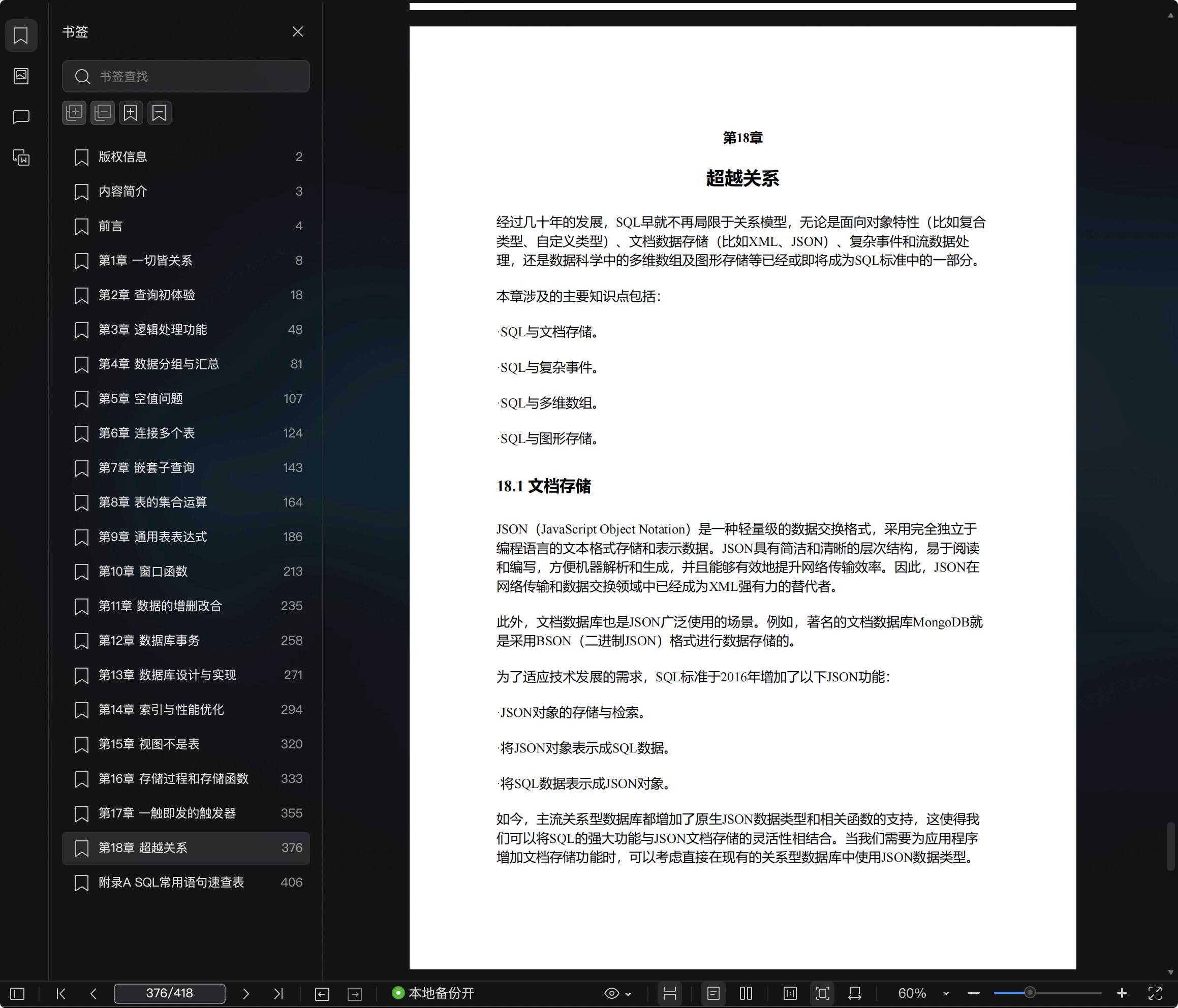
Task: Open the comments panel icon
Action: pos(21,116)
